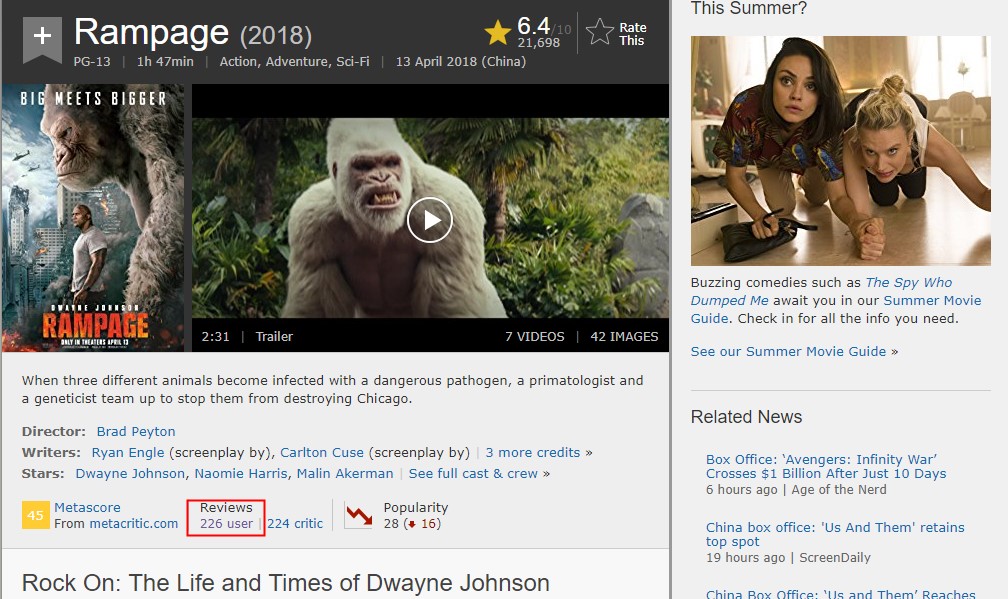Click the (2018) year link
Image resolution: width=1008 pixels, height=599 pixels.
coord(276,35)
